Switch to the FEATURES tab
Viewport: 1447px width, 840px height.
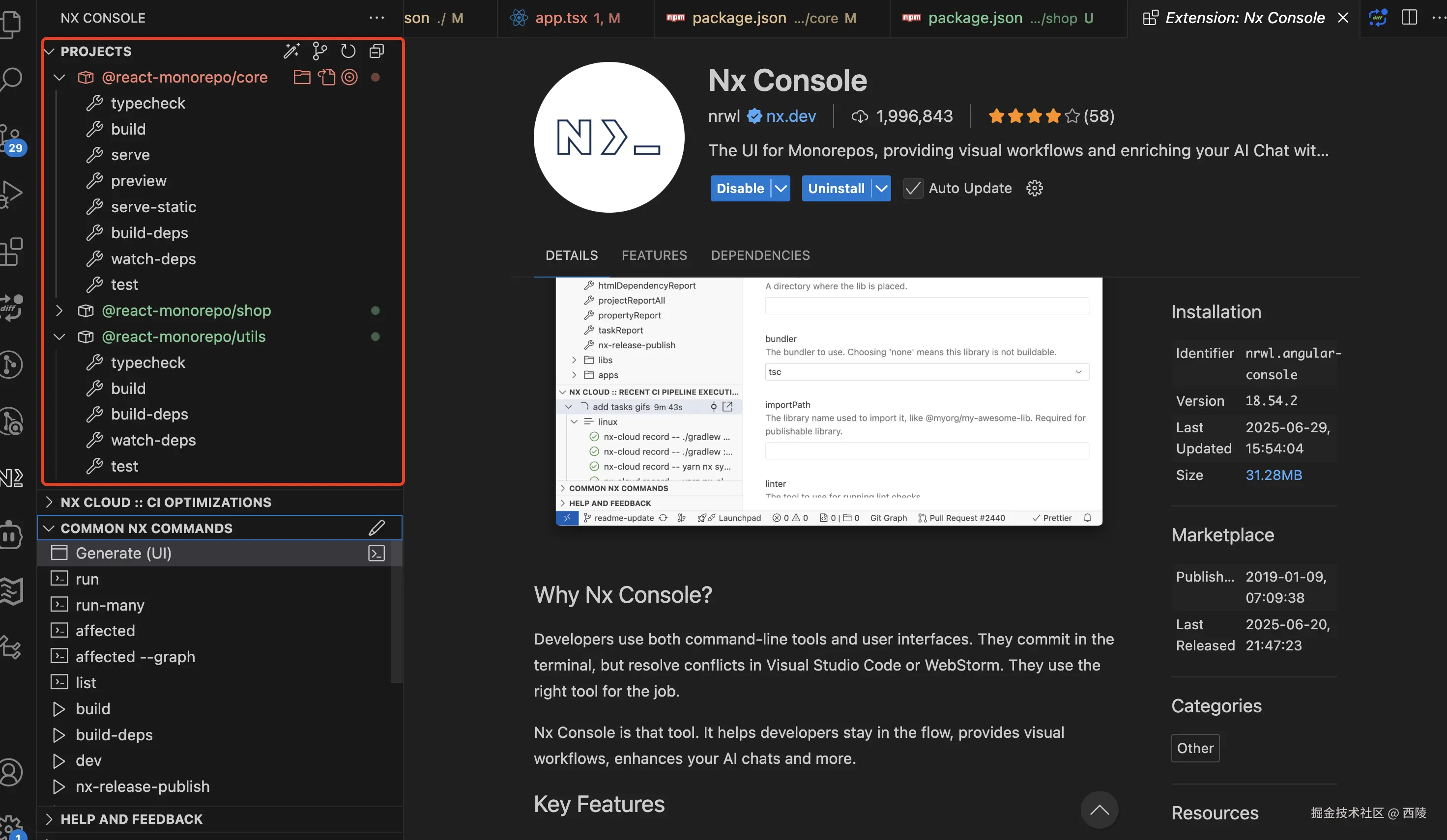[654, 255]
